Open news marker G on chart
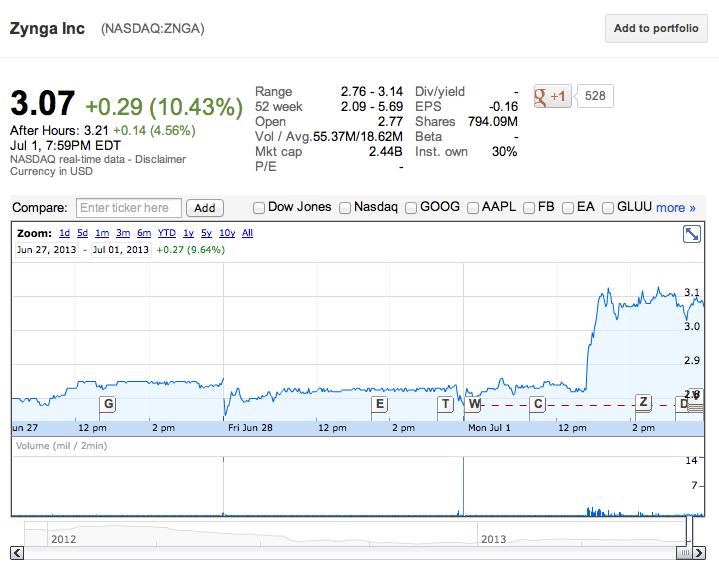Screen dimensions: 719x565 tap(108, 404)
